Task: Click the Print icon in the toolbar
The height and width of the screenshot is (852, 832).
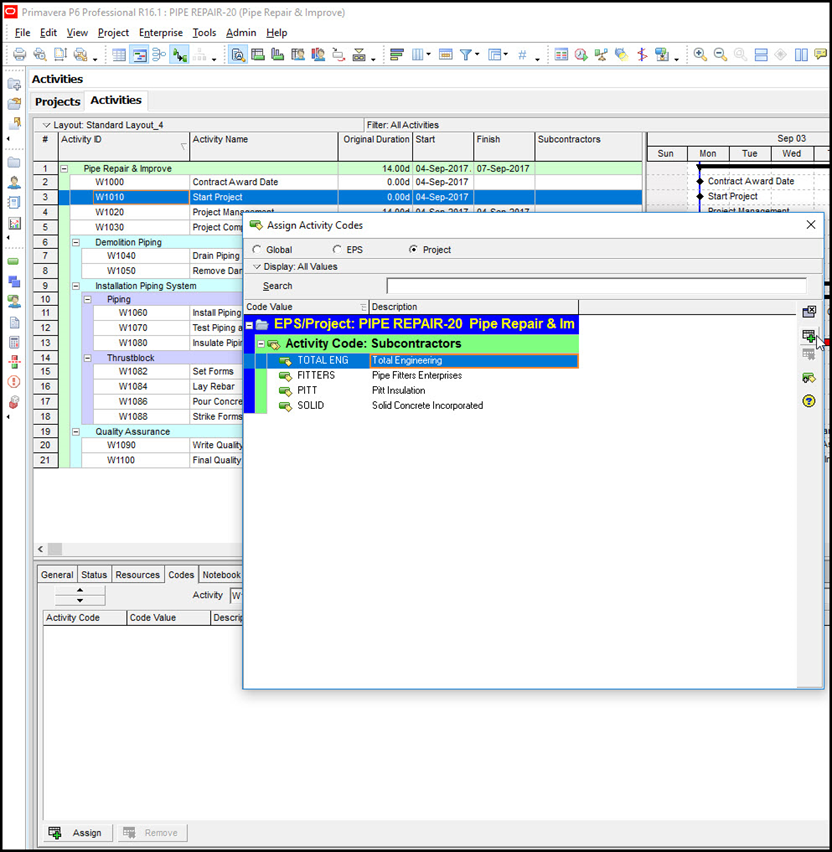Action: 20,54
